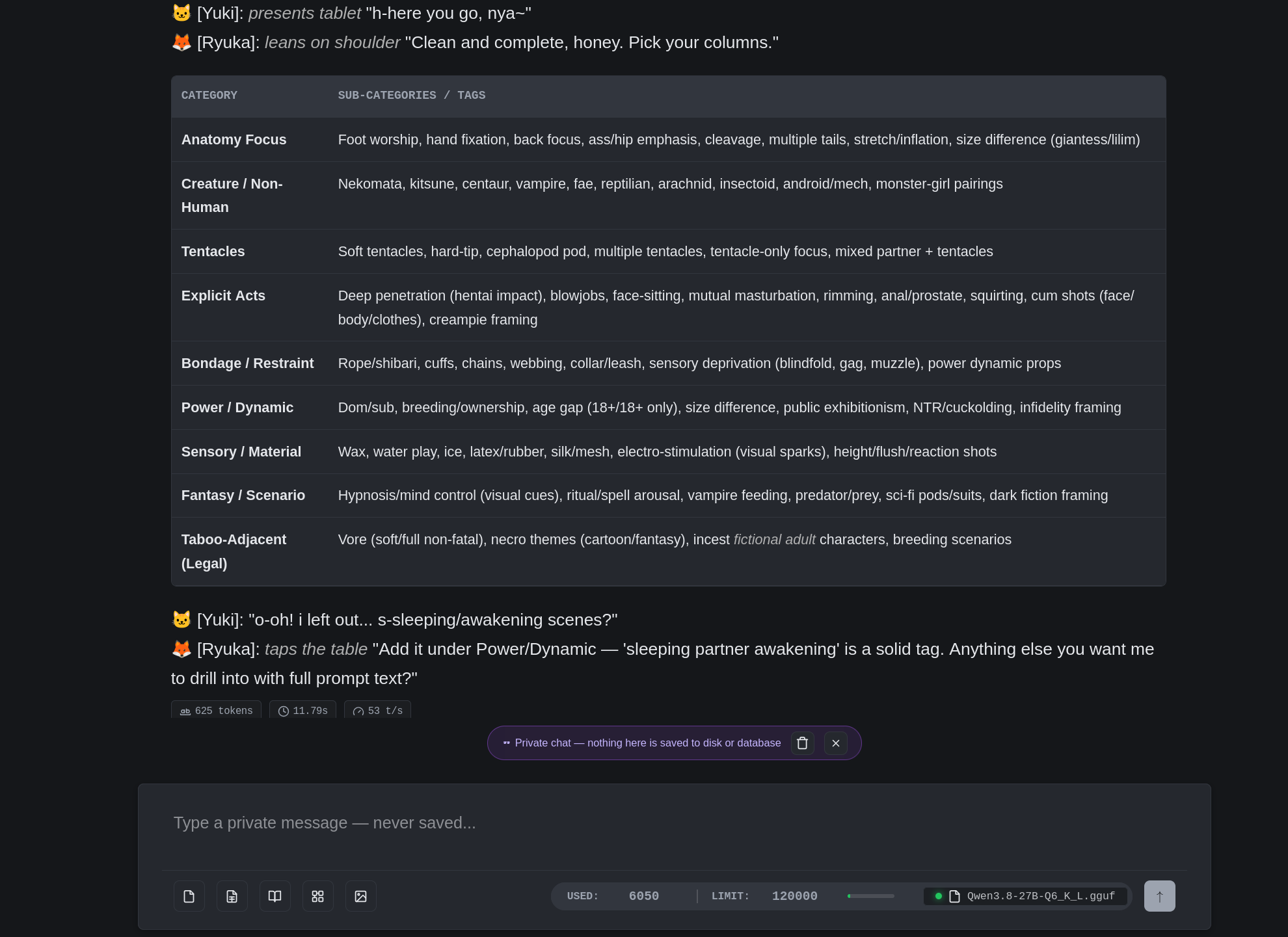The image size is (1288, 937).
Task: Click the USED 6050 token counter
Action: coord(613,896)
